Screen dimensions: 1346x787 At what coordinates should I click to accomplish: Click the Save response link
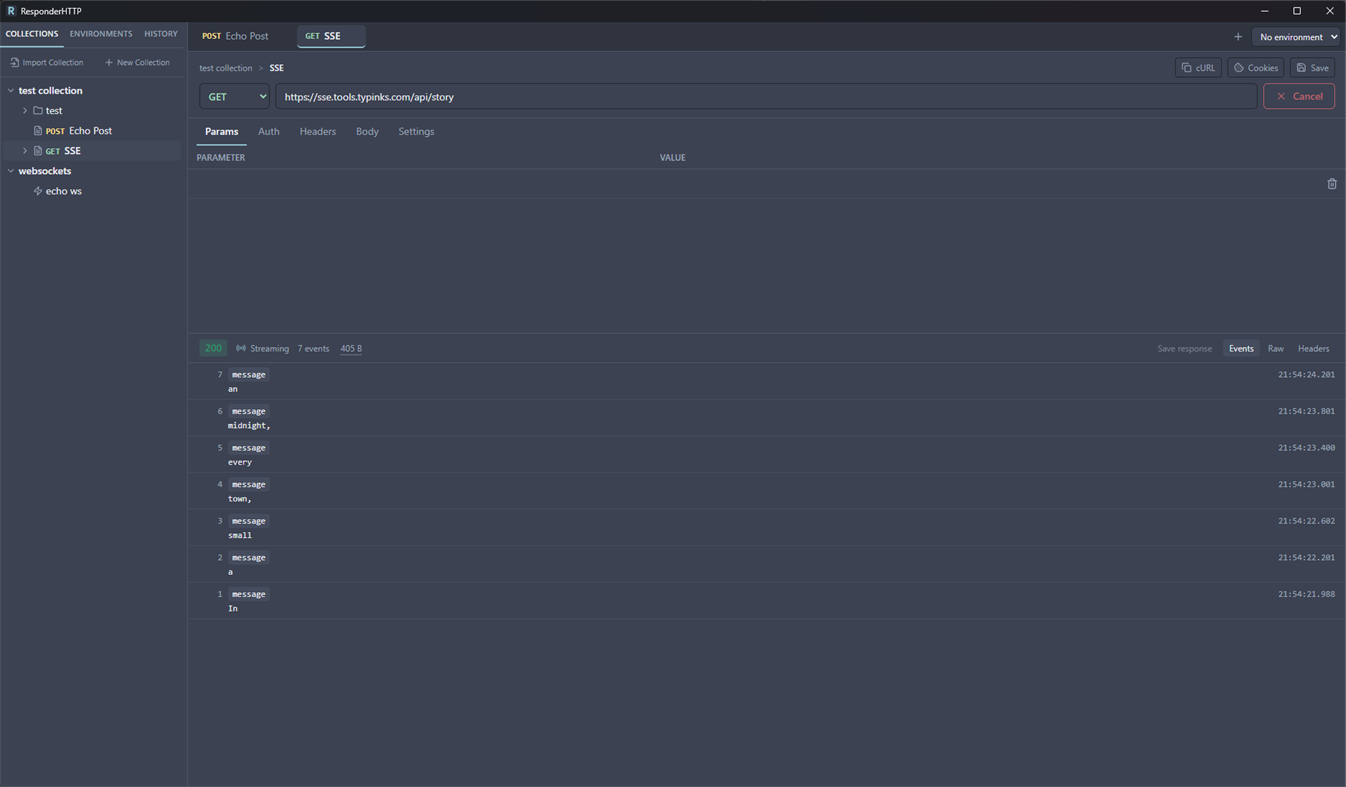coord(1184,349)
